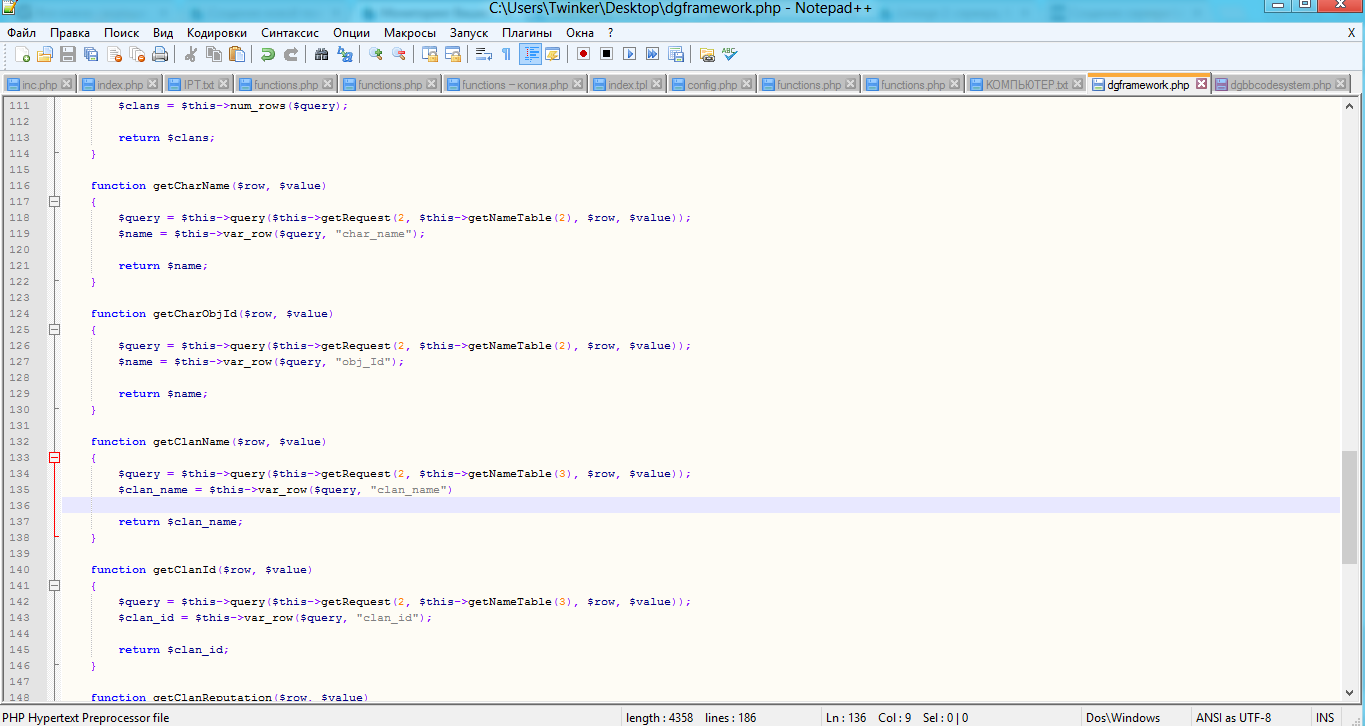Start macro recording with red dot

(x=583, y=54)
